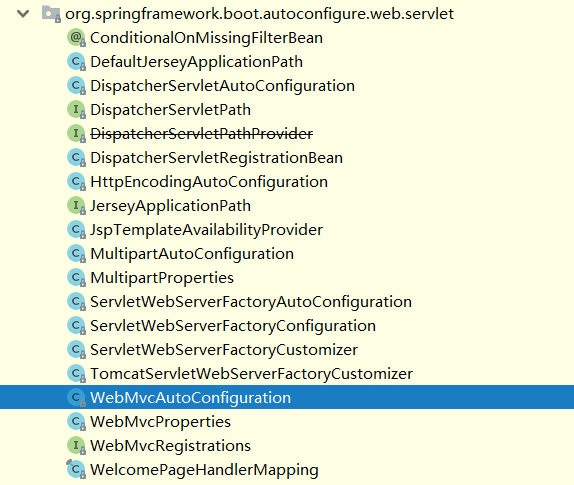Click interface icon of WebMvcRegistrations

coord(77,445)
